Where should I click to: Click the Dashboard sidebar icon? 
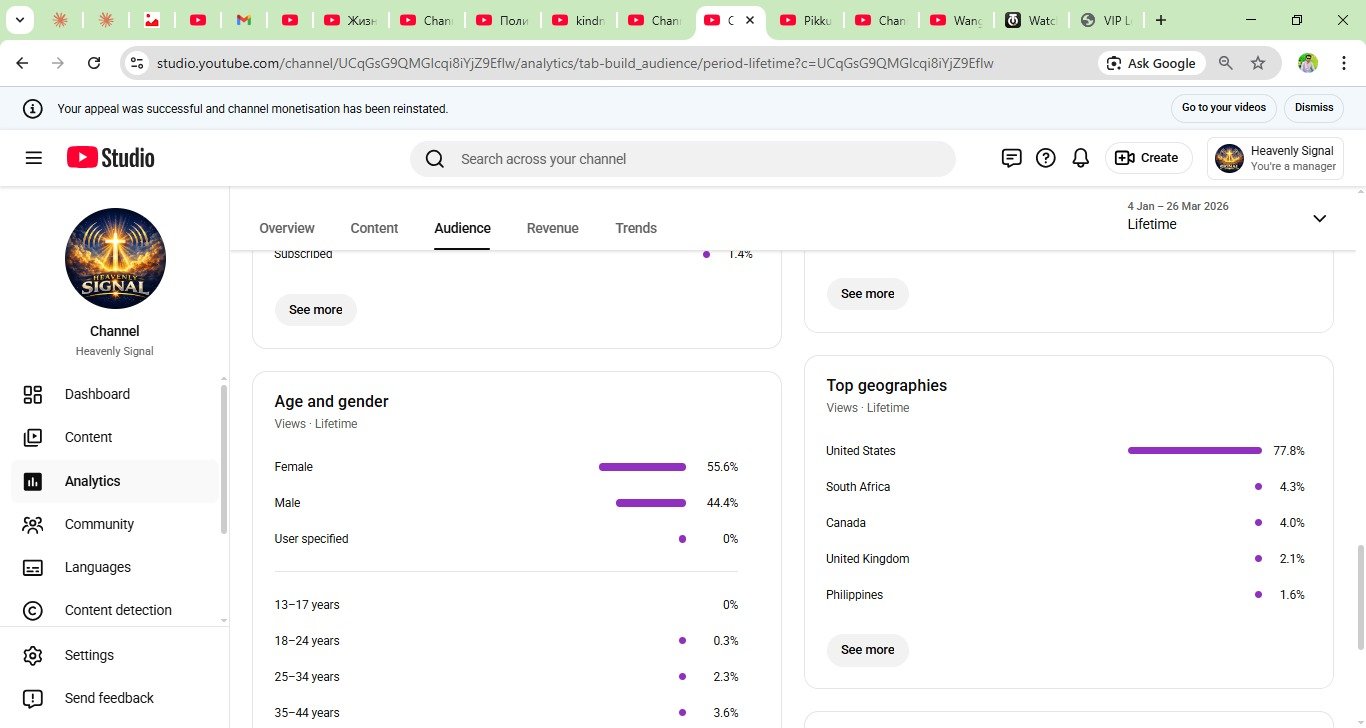[x=33, y=394]
